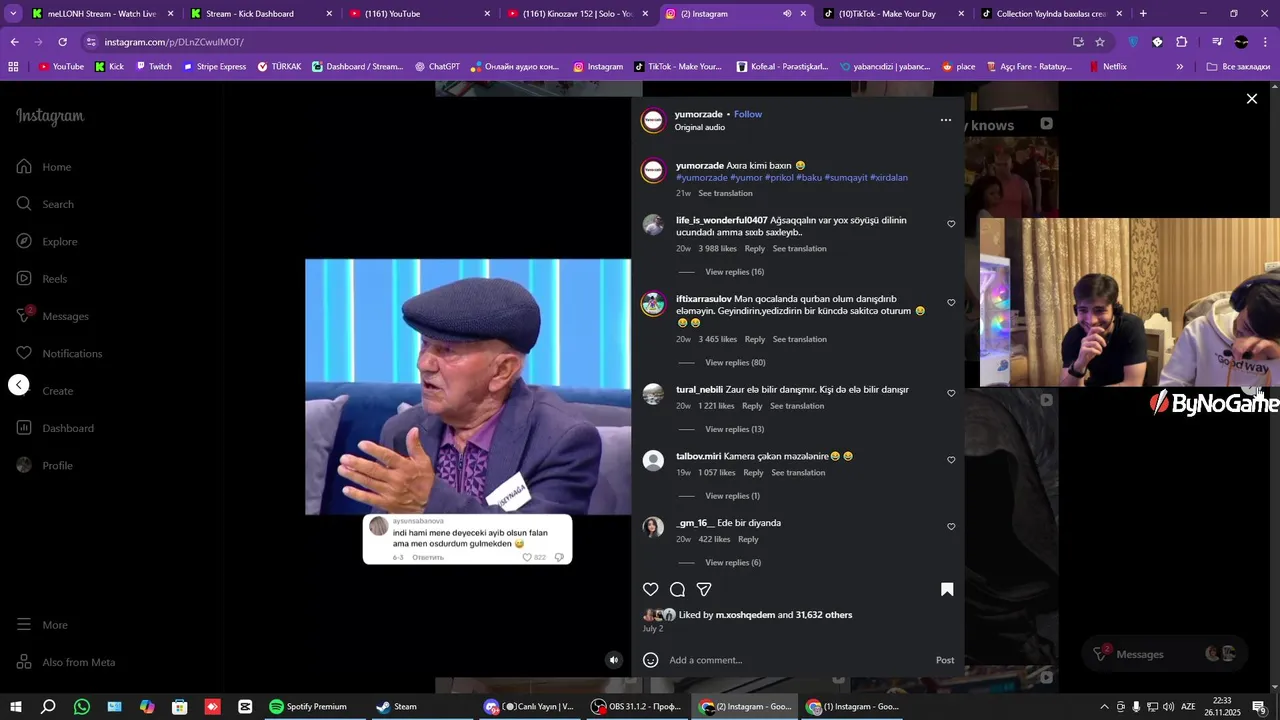This screenshot has height=720, width=1280.
Task: Open Reels in Instagram sidebar
Action: (42, 279)
